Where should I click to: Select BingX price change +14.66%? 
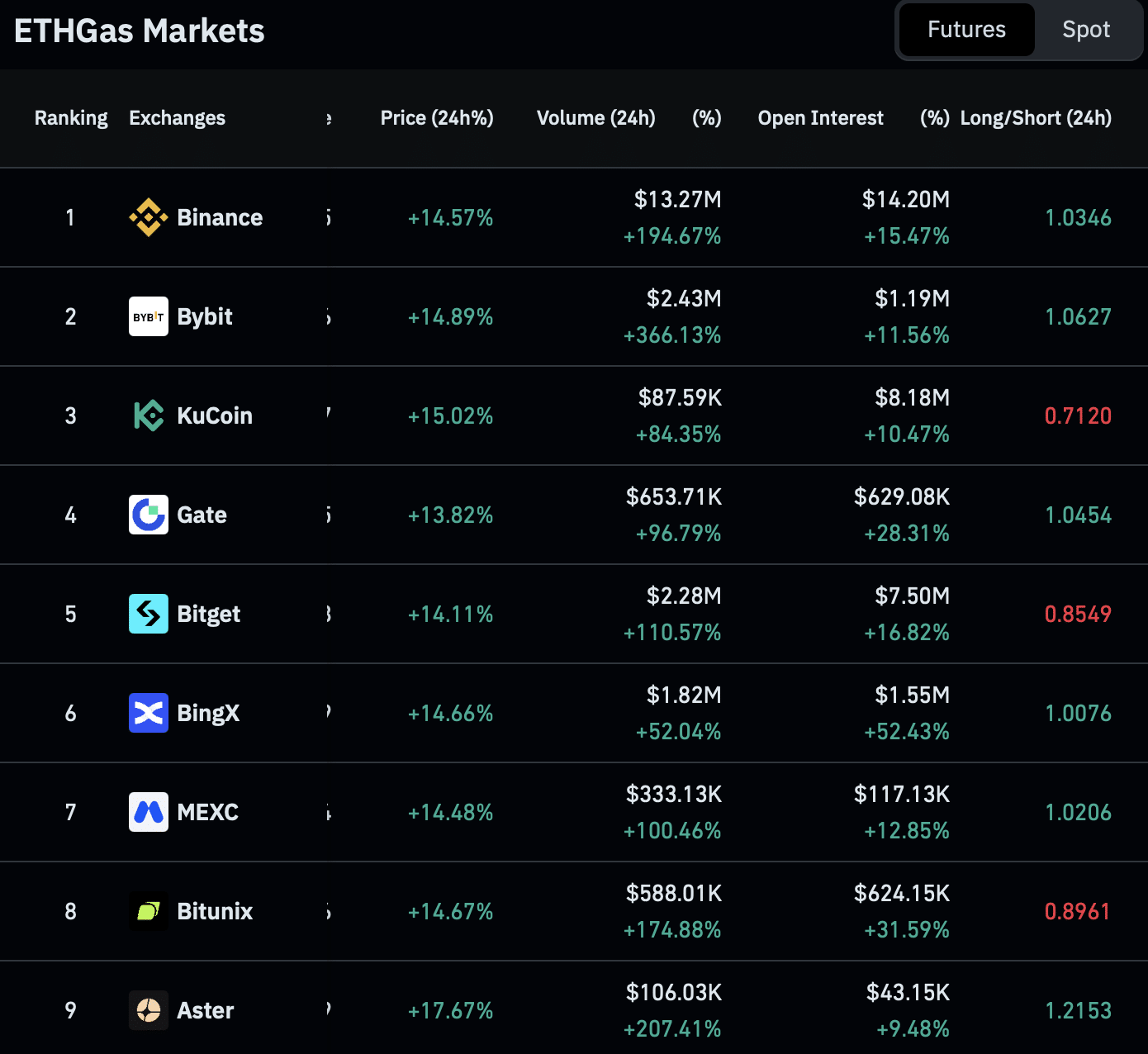[x=450, y=713]
